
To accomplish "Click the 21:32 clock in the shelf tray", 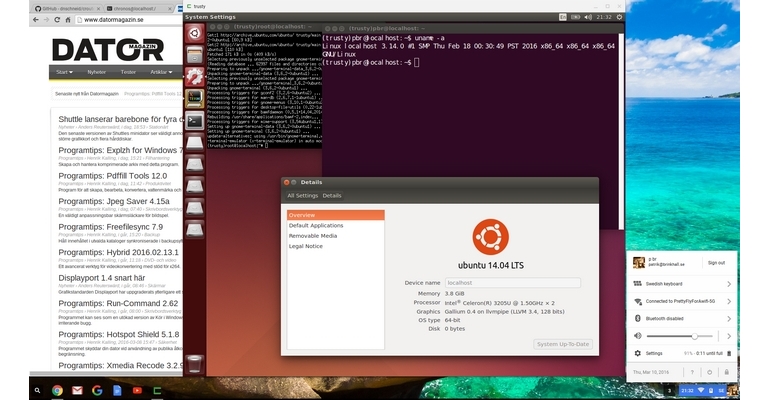I will [687, 391].
